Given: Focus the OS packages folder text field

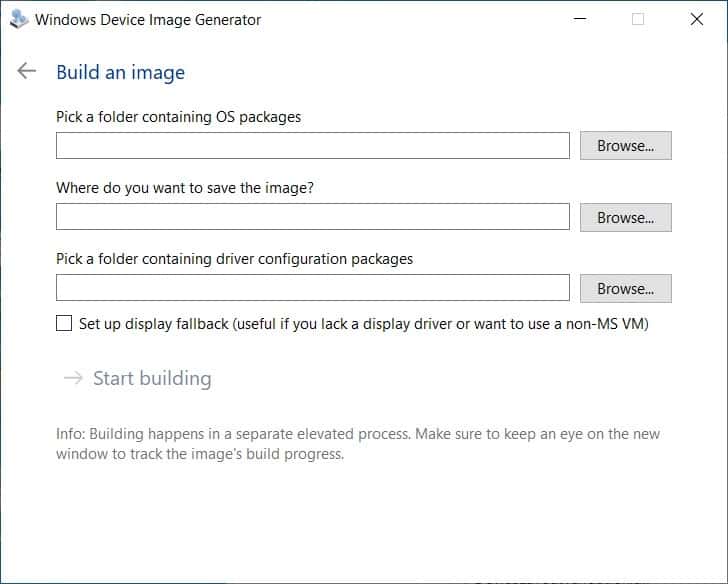Looking at the screenshot, I should pyautogui.click(x=312, y=146).
